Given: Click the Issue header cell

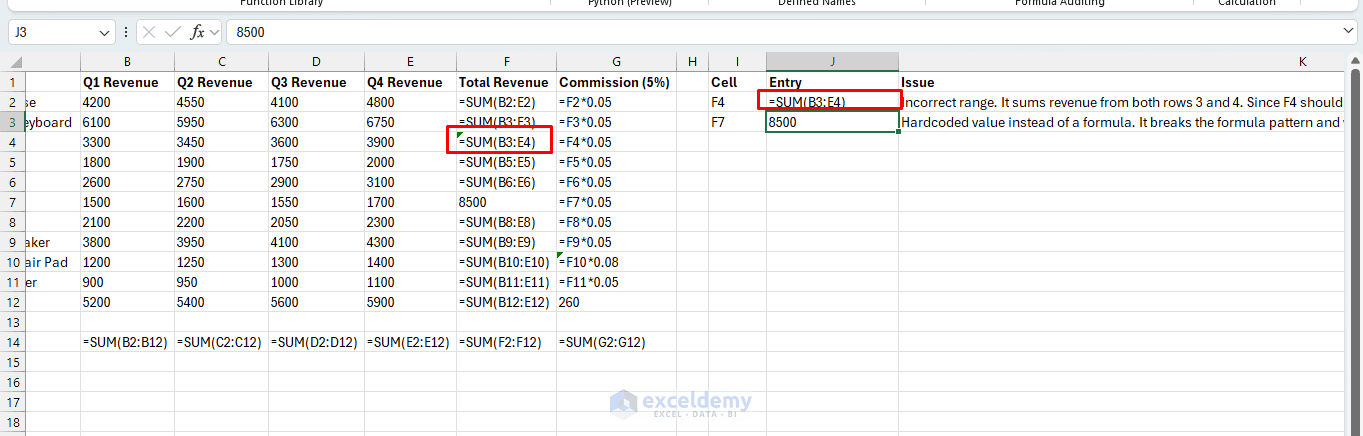Looking at the screenshot, I should coord(1123,82).
